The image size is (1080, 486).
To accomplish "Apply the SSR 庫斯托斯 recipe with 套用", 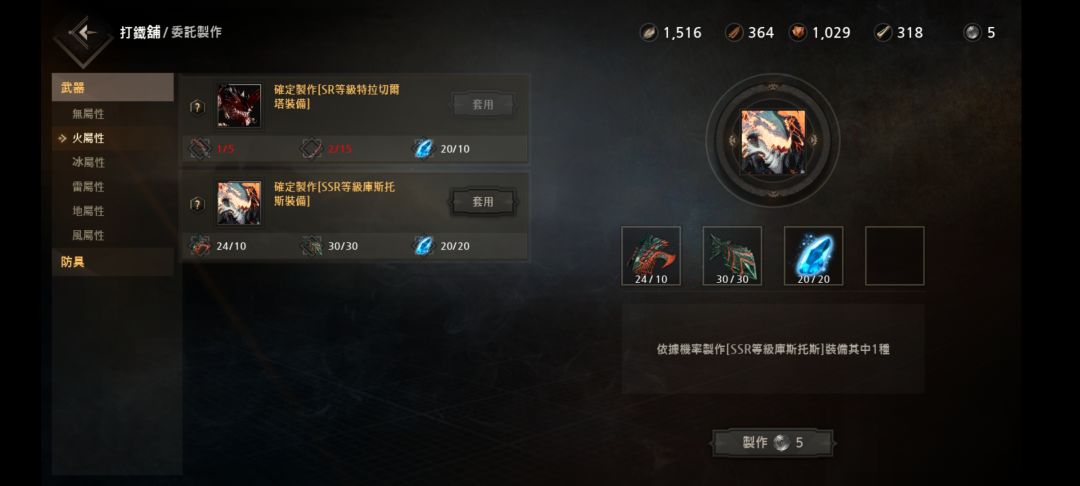I will (x=483, y=202).
